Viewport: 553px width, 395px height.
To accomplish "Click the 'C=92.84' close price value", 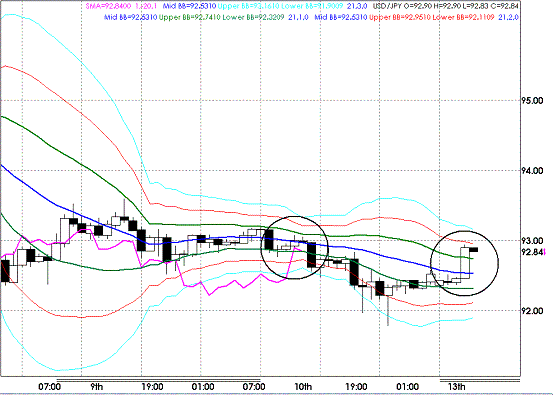I will pos(505,6).
